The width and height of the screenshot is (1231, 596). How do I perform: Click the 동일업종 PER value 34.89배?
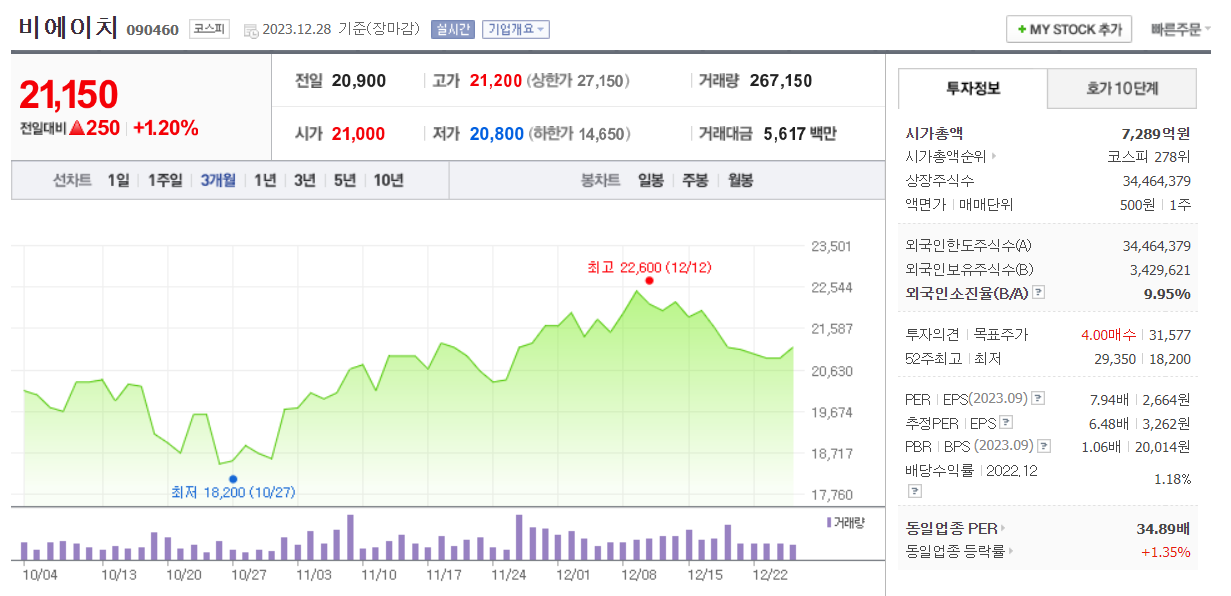[1161, 528]
